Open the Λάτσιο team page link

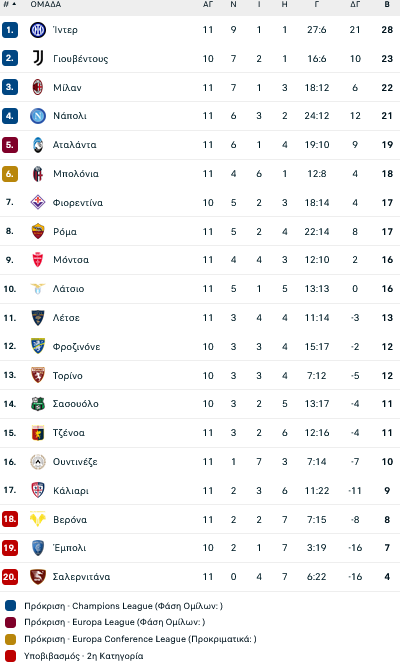point(68,289)
